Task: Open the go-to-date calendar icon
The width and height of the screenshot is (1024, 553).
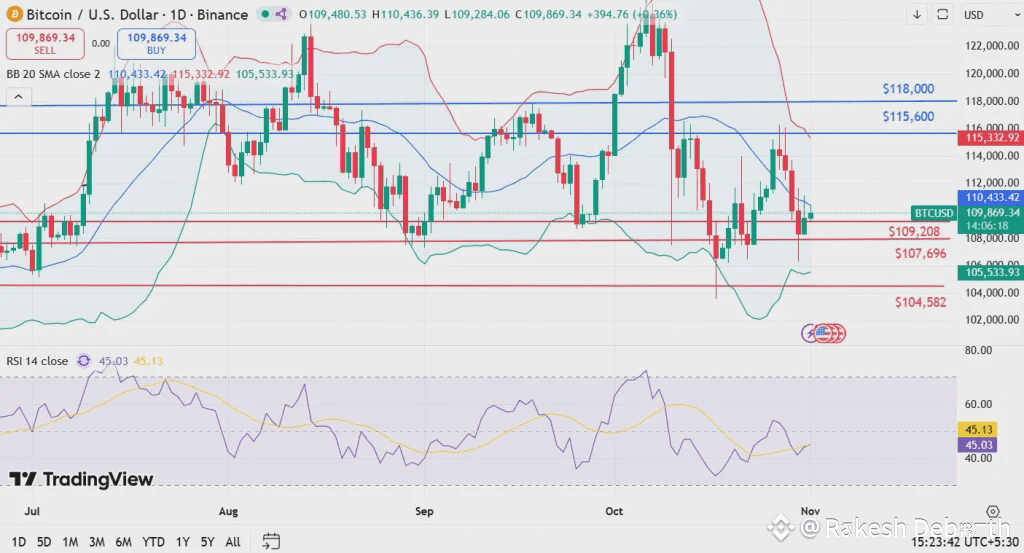Action: (x=271, y=541)
